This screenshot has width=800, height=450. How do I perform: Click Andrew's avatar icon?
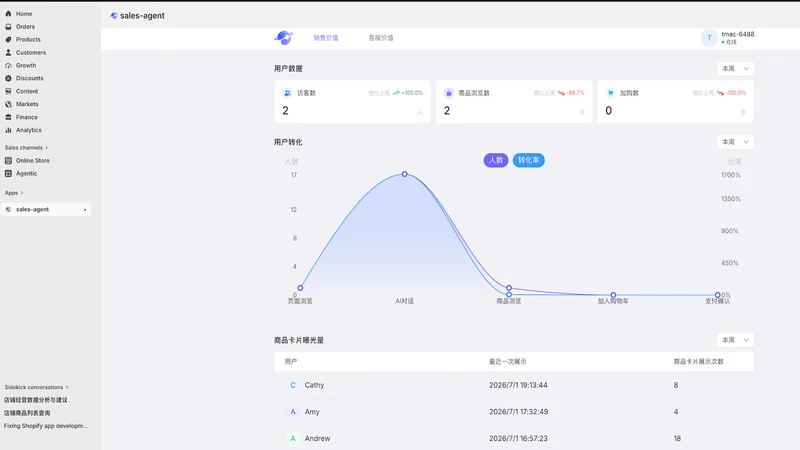click(293, 438)
